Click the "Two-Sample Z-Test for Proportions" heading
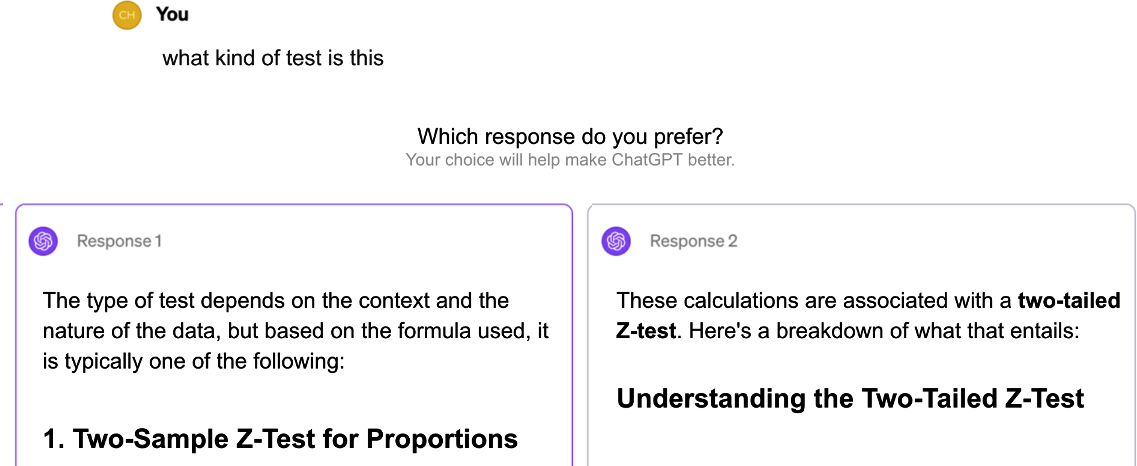The width and height of the screenshot is (1137, 466). pyautogui.click(x=280, y=438)
